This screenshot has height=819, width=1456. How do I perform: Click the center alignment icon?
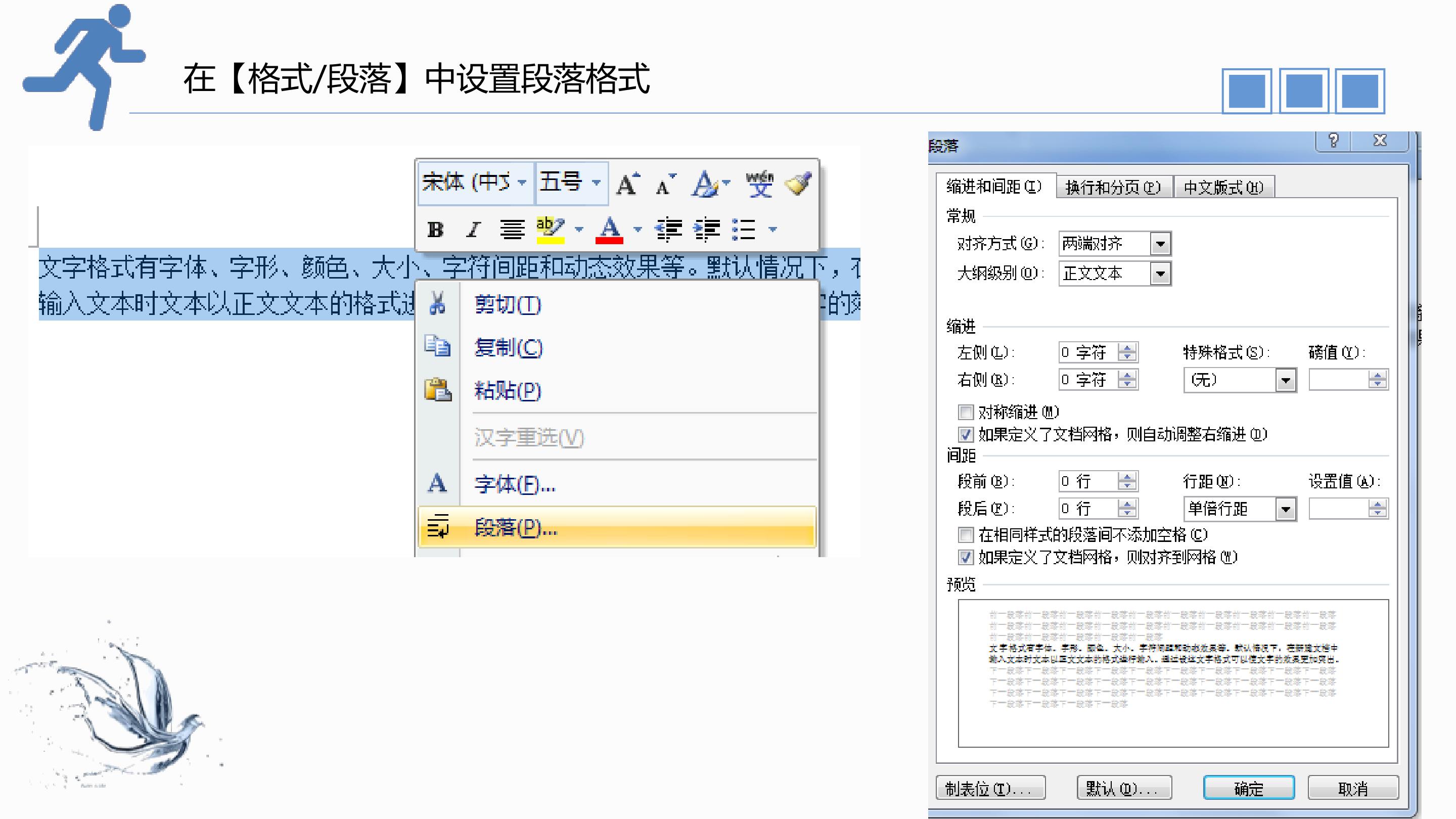click(512, 230)
